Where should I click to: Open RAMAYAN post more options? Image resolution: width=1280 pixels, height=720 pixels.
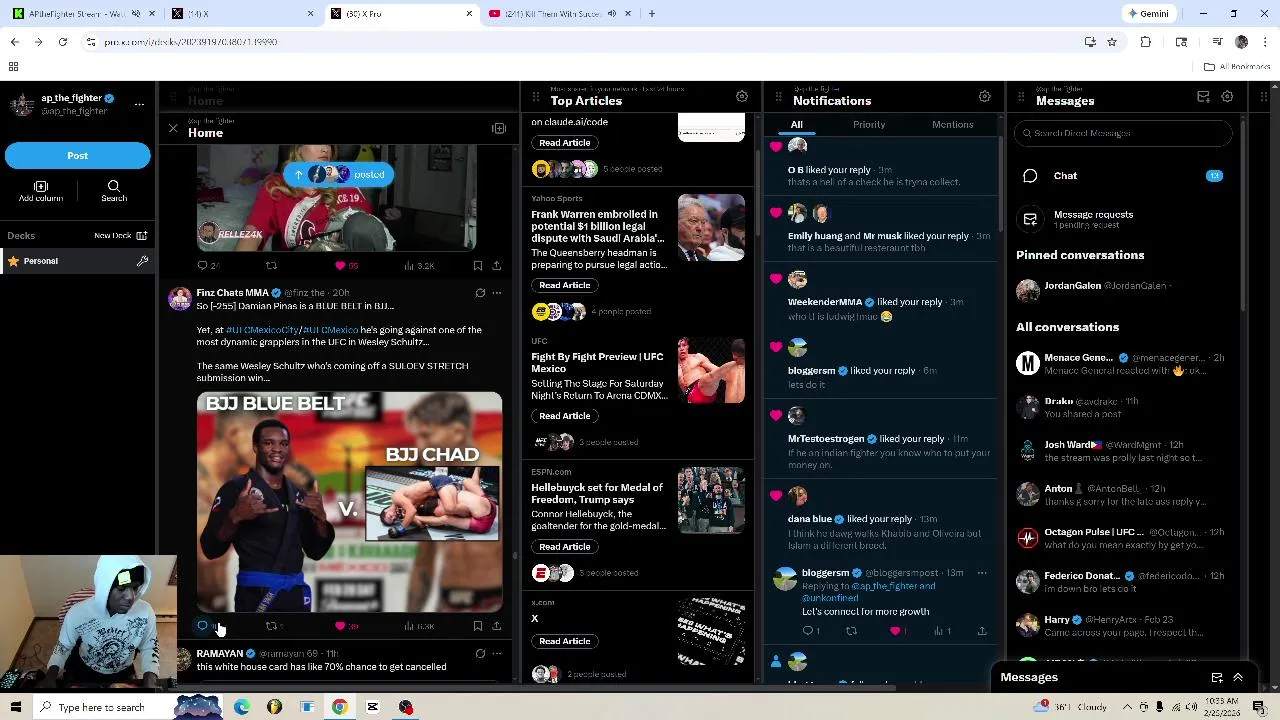click(496, 654)
